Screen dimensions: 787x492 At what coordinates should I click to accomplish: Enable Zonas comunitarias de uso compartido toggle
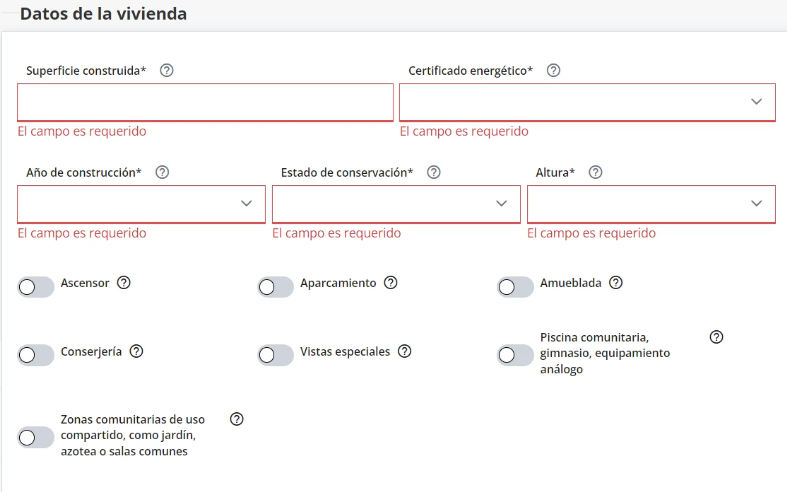(x=36, y=438)
